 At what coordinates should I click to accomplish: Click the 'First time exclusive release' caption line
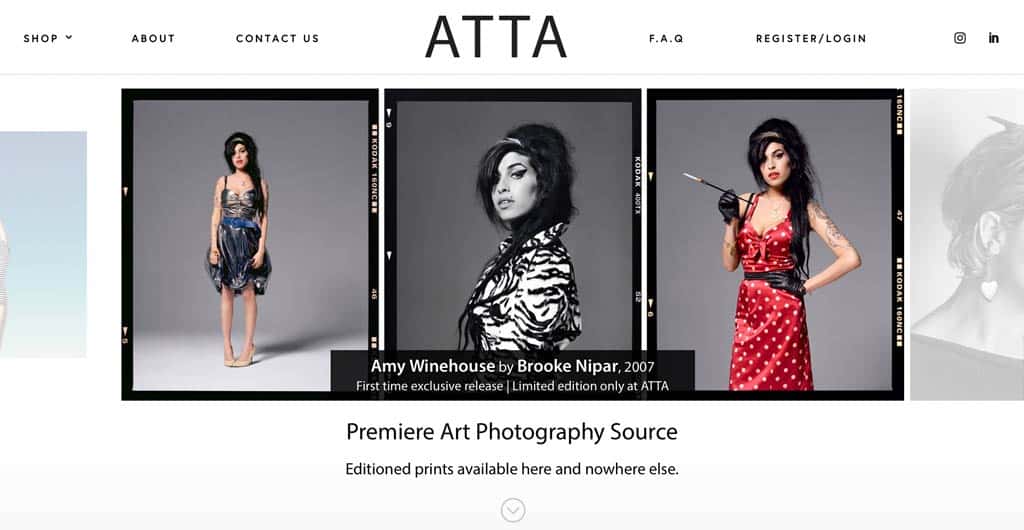[512, 386]
